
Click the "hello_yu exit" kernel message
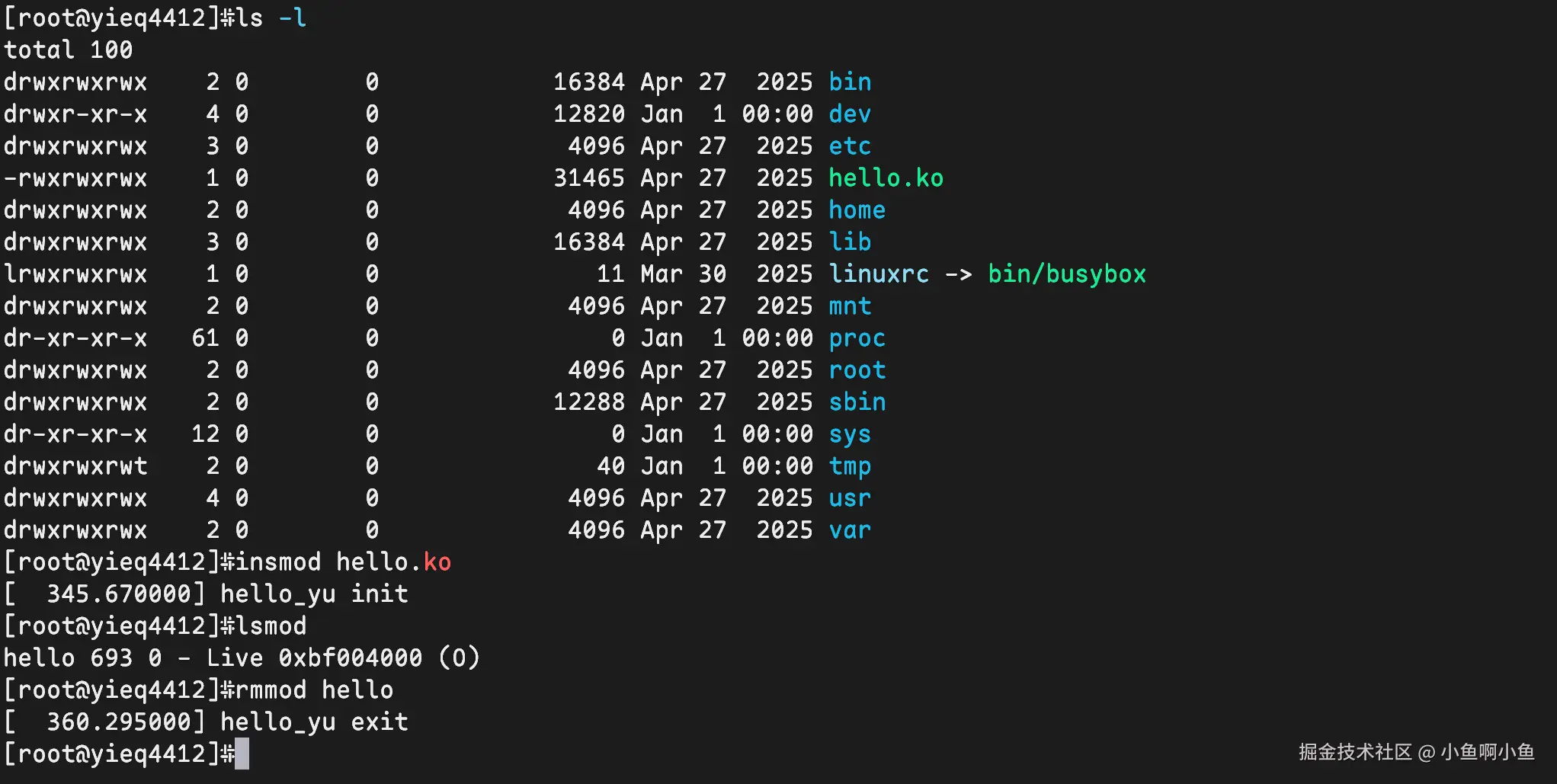point(314,722)
